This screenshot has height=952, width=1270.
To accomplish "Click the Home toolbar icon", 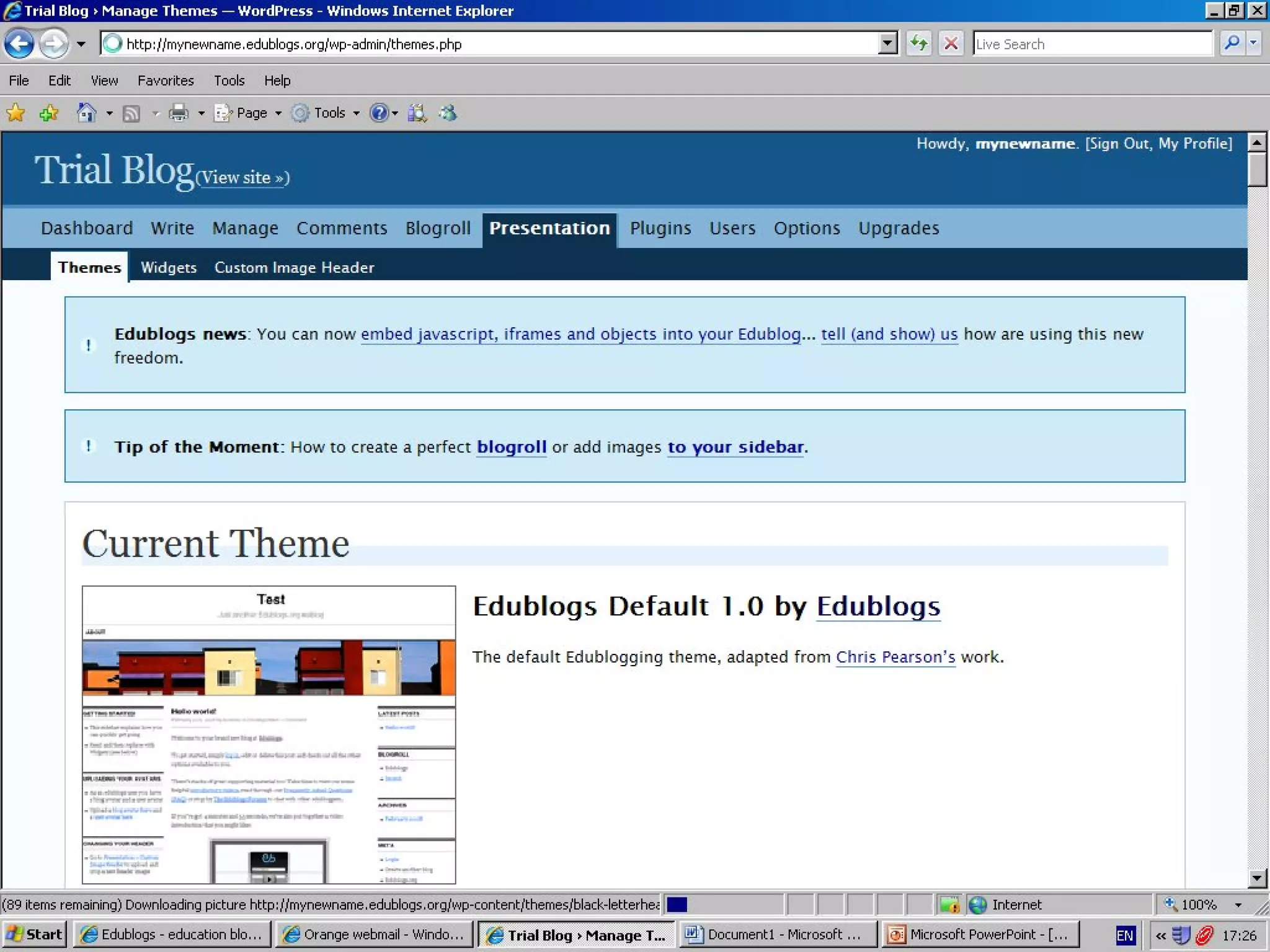I will [x=86, y=113].
